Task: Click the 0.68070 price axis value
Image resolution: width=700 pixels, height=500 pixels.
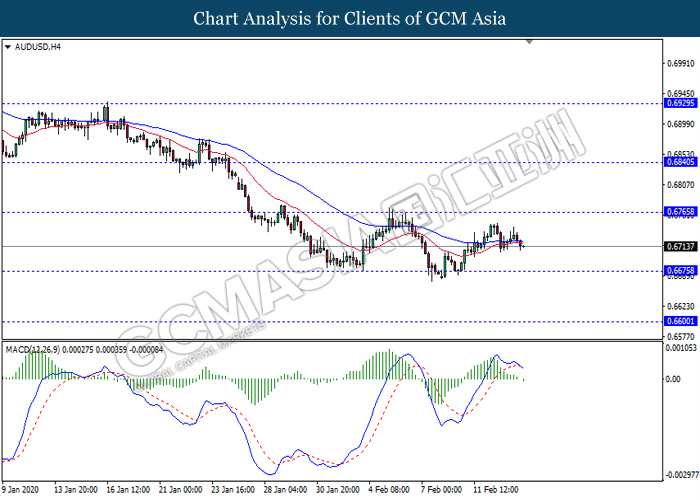Action: (681, 185)
